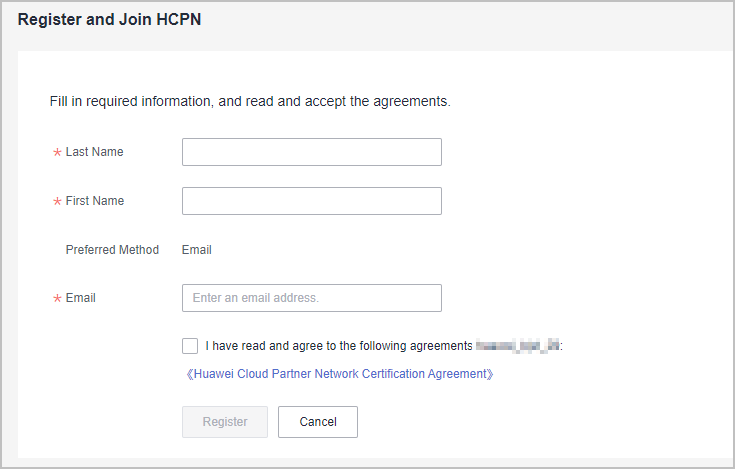The width and height of the screenshot is (735, 469).
Task: Click 'I have read and agree' checkbox label
Action: pyautogui.click(x=338, y=346)
